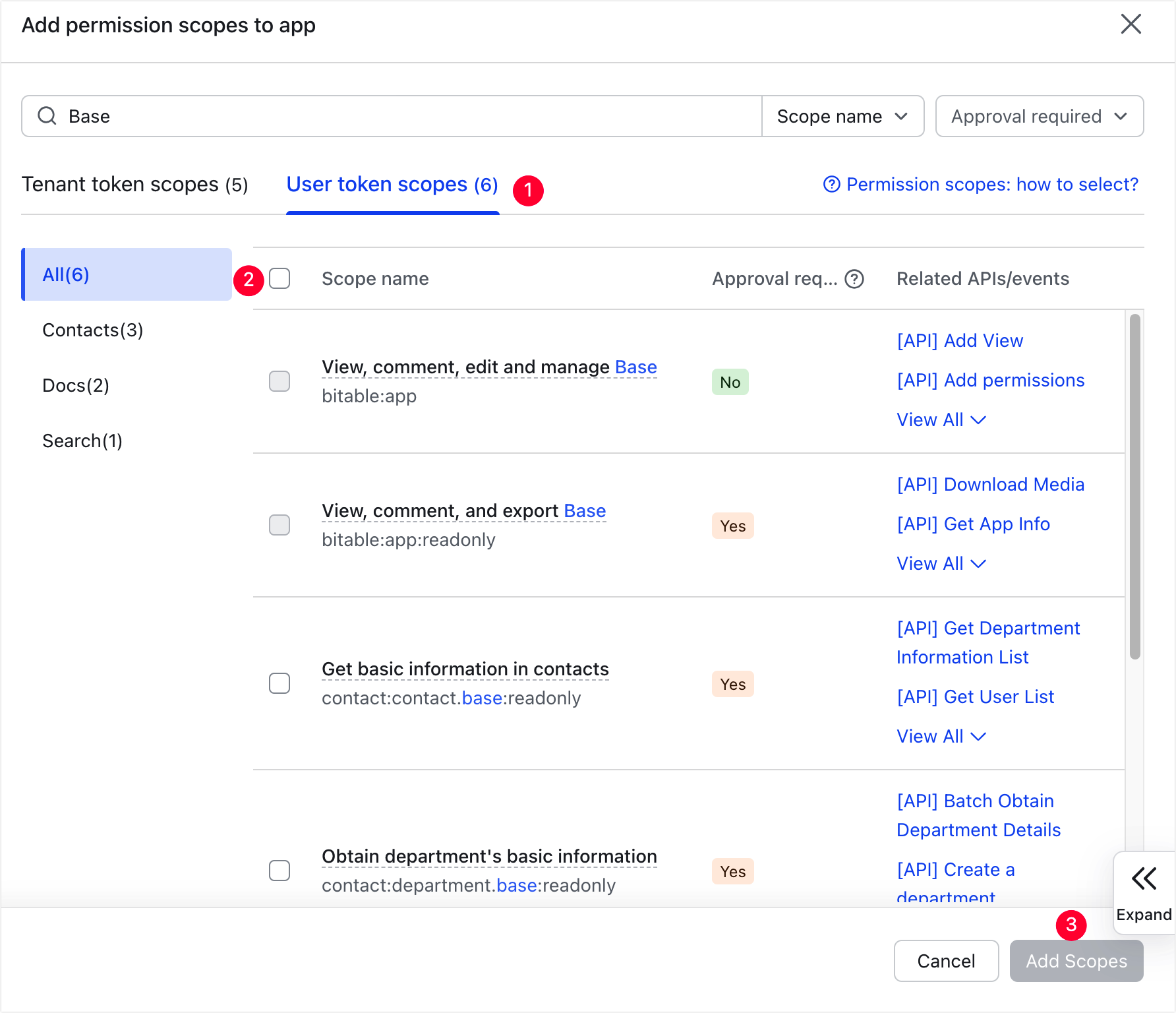Image resolution: width=1176 pixels, height=1013 pixels.
Task: Open the Approval required filter dropdown
Action: click(1039, 116)
